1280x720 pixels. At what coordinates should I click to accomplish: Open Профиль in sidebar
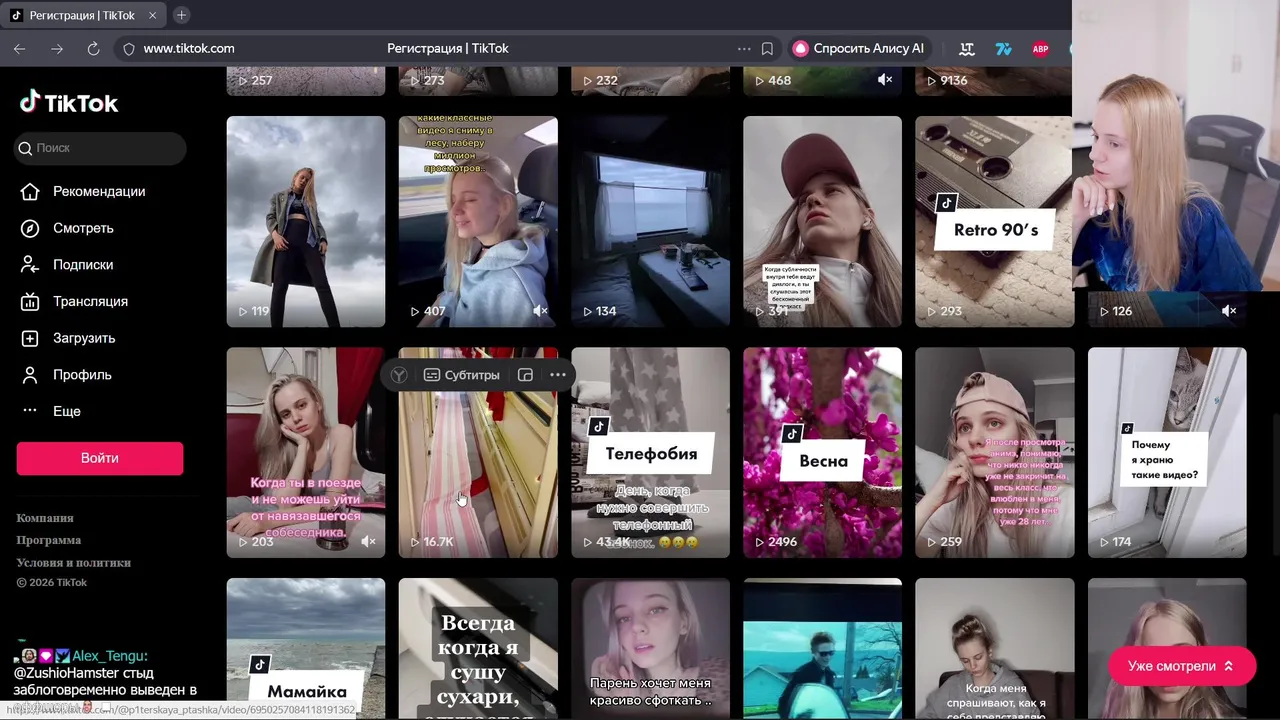click(x=67, y=375)
